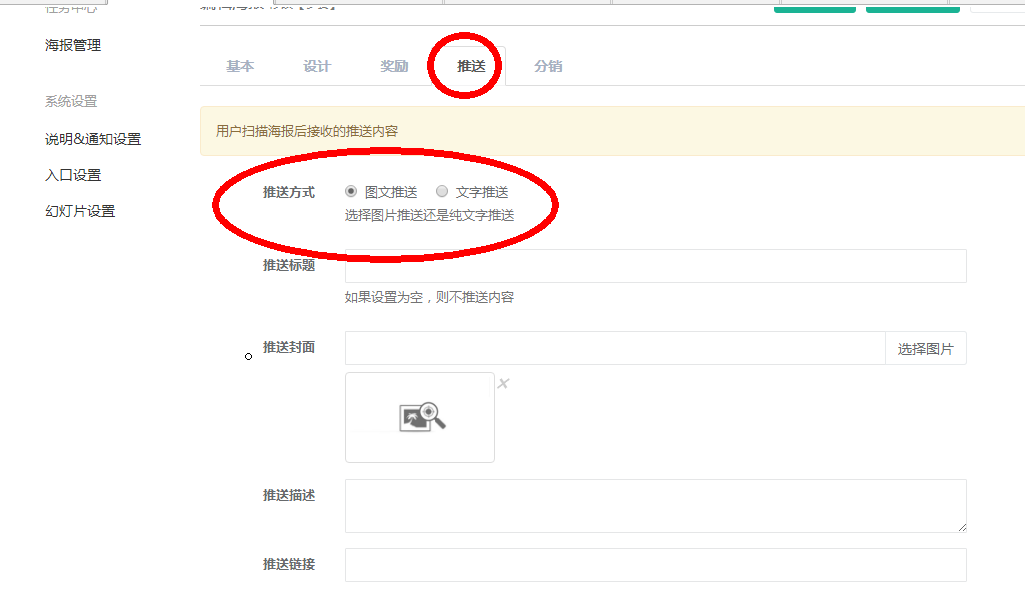Remove the cover image with the X icon
Image resolution: width=1025 pixels, height=603 pixels.
[503, 384]
